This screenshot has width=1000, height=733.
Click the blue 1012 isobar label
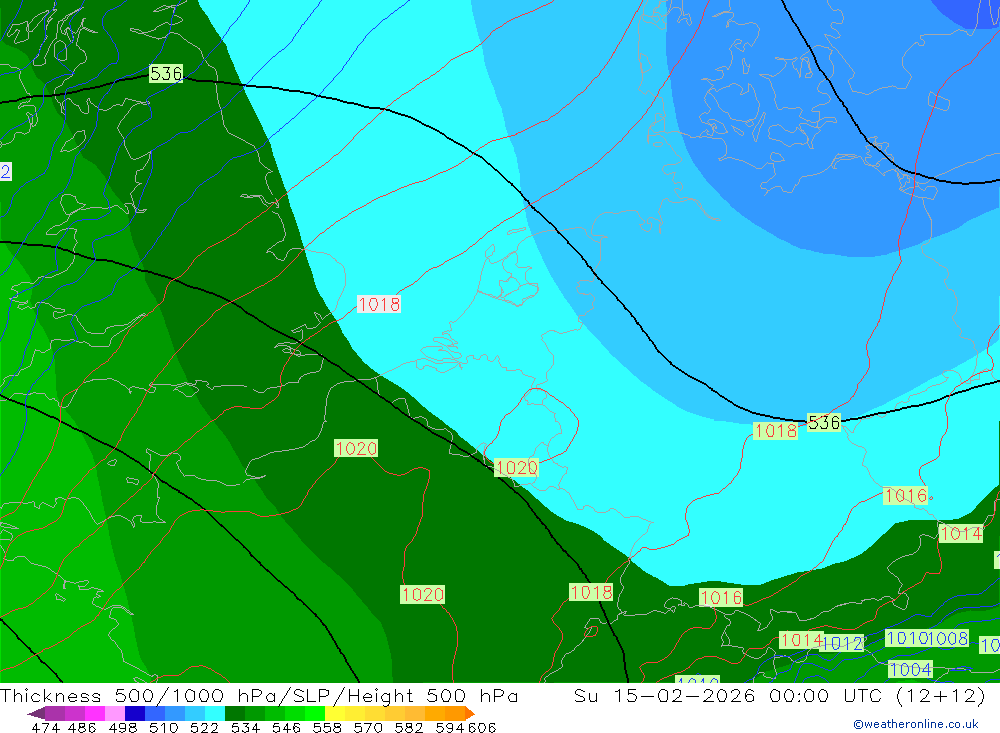tap(842, 643)
